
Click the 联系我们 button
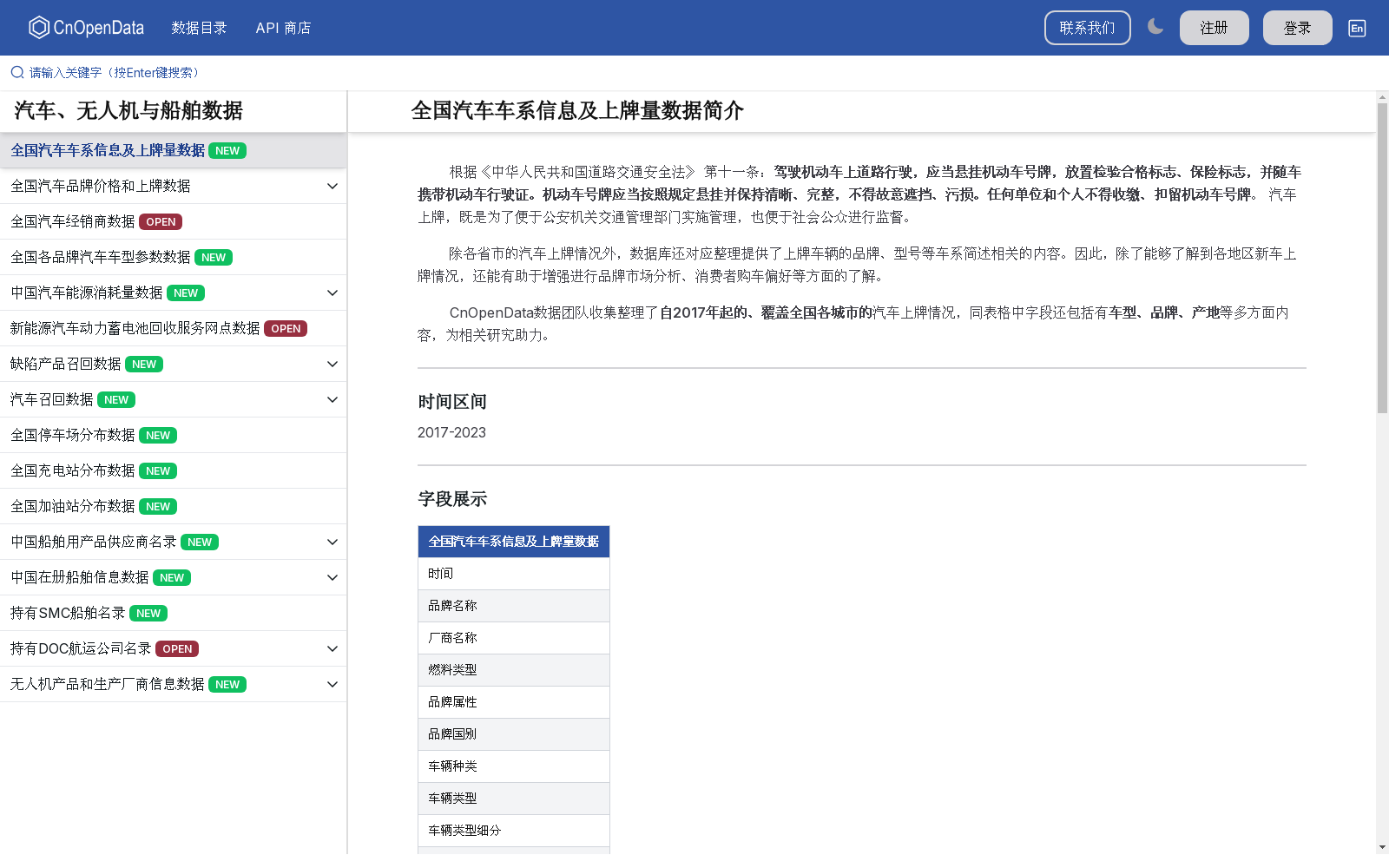coord(1087,28)
